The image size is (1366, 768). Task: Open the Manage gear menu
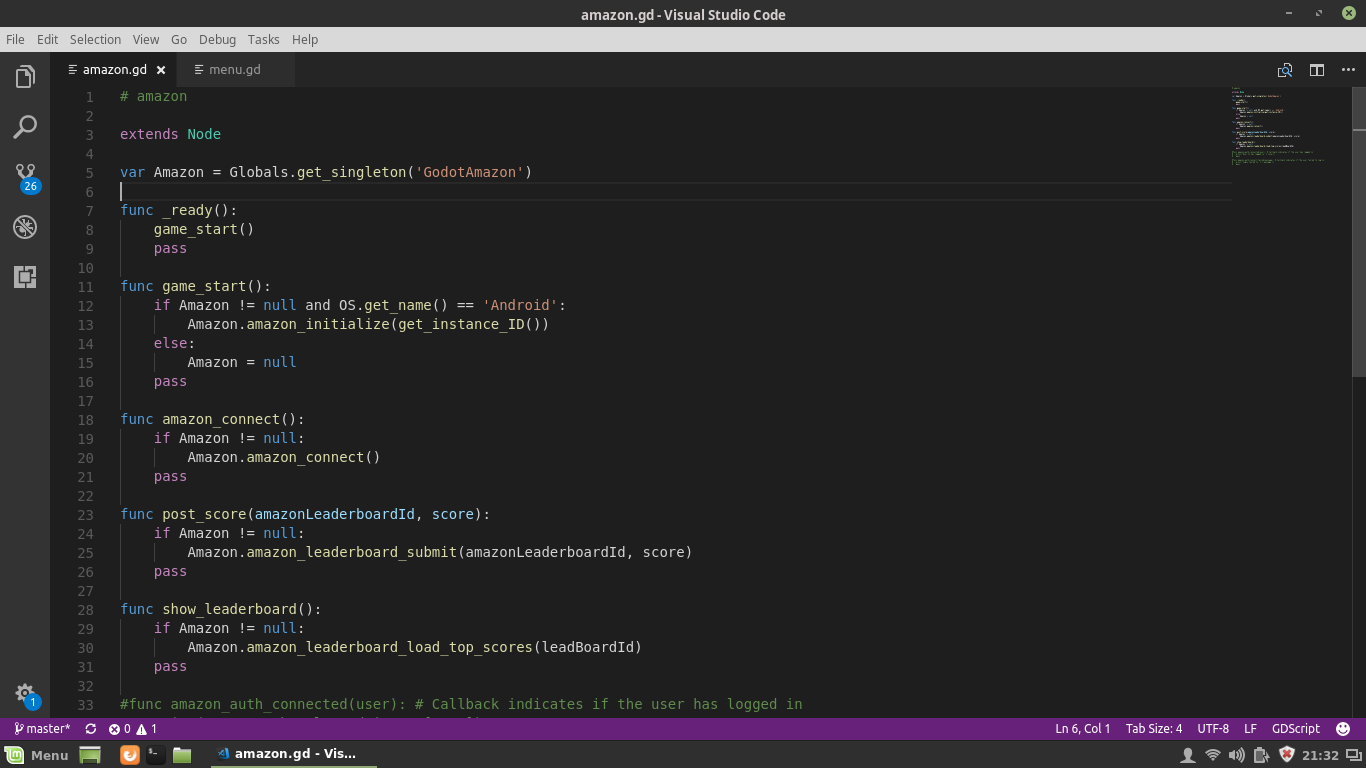point(25,694)
